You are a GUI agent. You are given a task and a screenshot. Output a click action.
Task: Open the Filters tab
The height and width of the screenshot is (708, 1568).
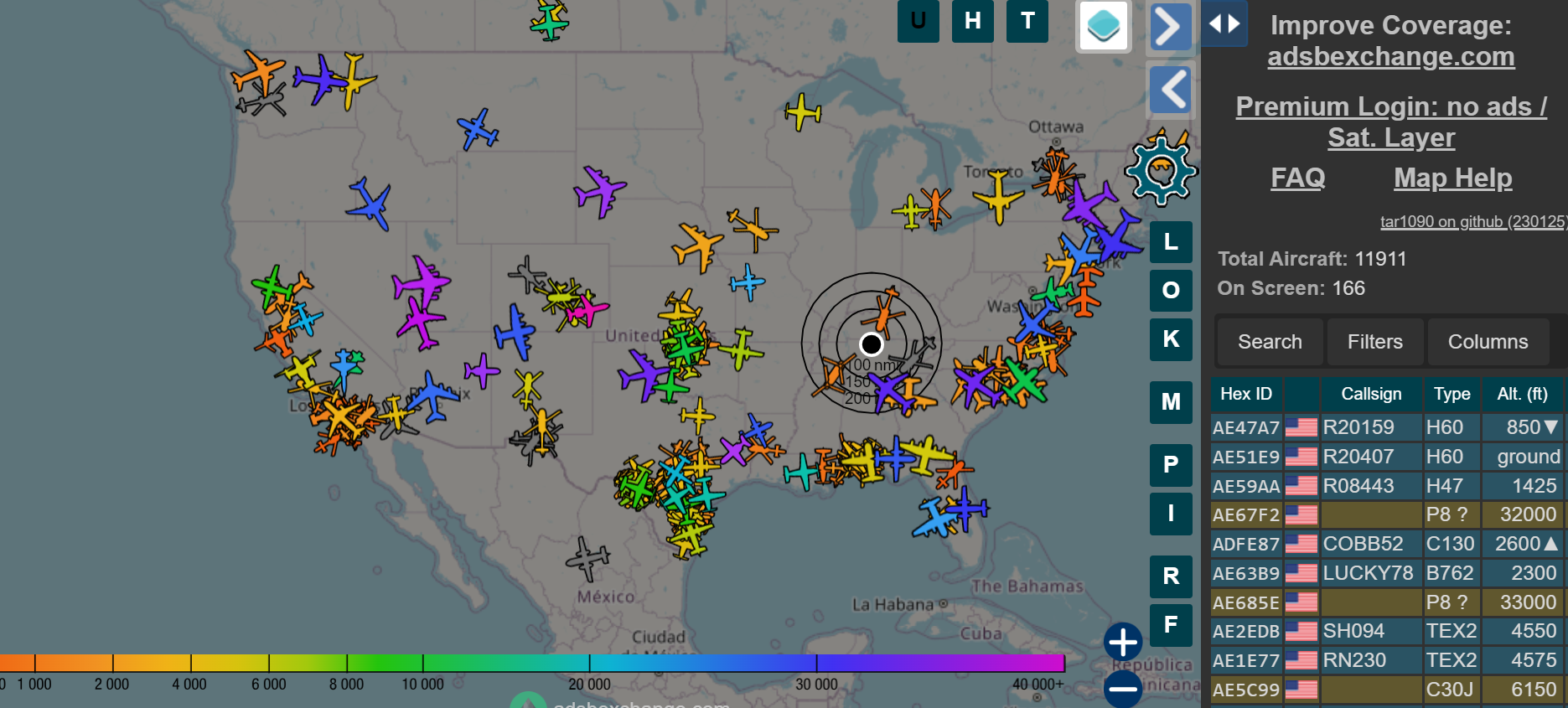click(1374, 342)
